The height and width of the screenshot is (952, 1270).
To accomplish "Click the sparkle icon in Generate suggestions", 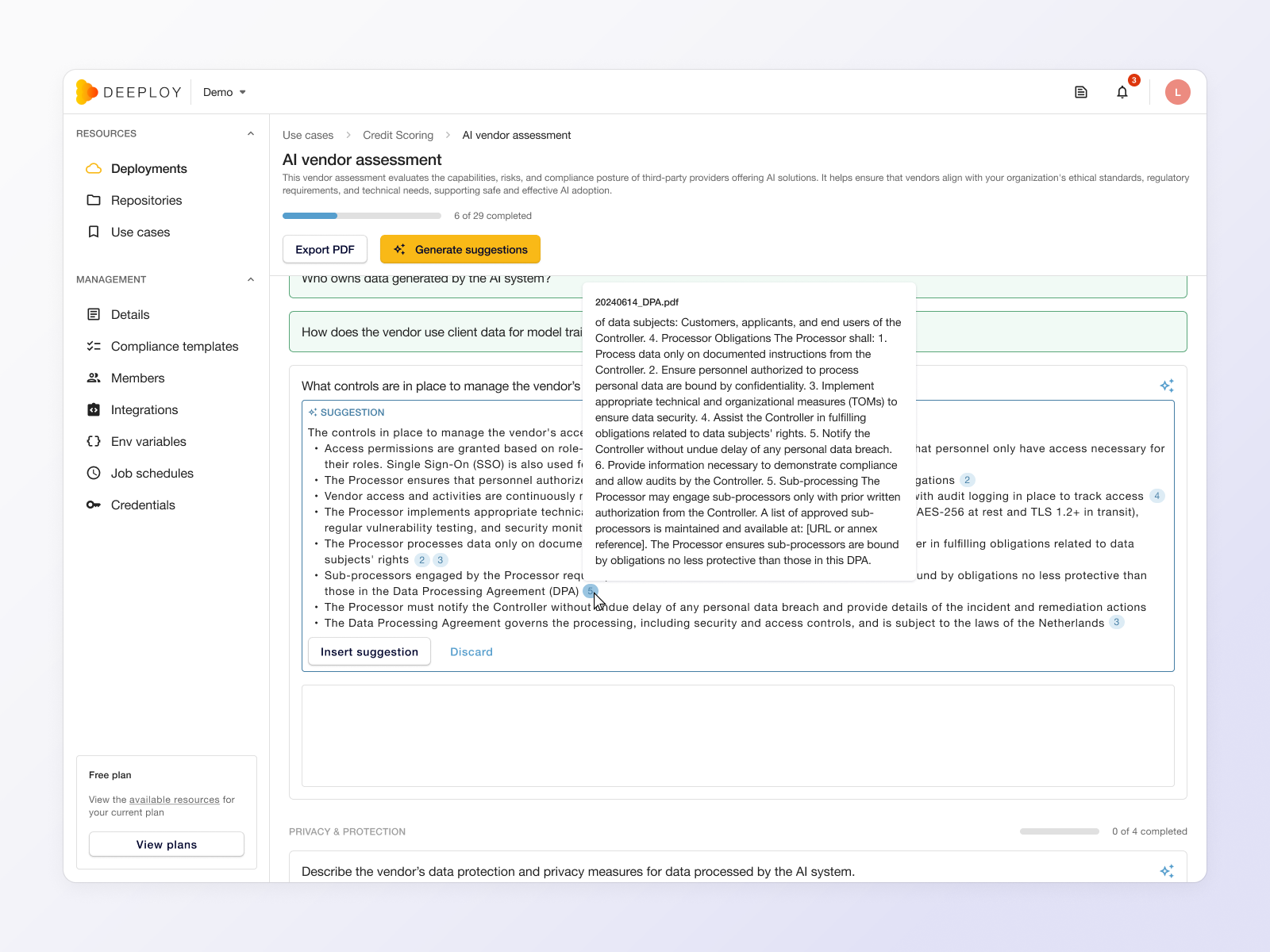I will tap(399, 249).
